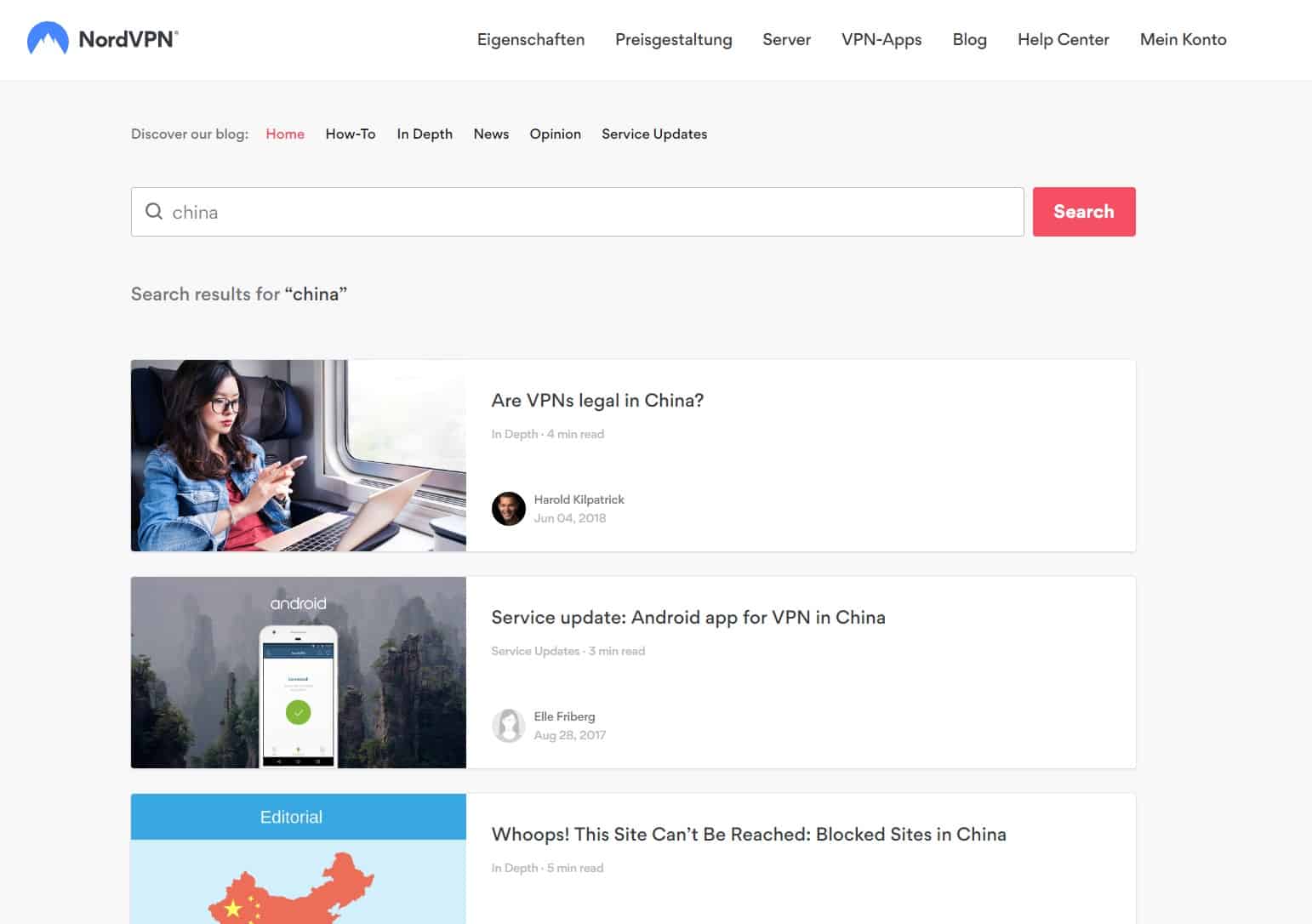This screenshot has width=1312, height=924.
Task: Click author name Harold Kilpatrick
Action: click(x=579, y=499)
